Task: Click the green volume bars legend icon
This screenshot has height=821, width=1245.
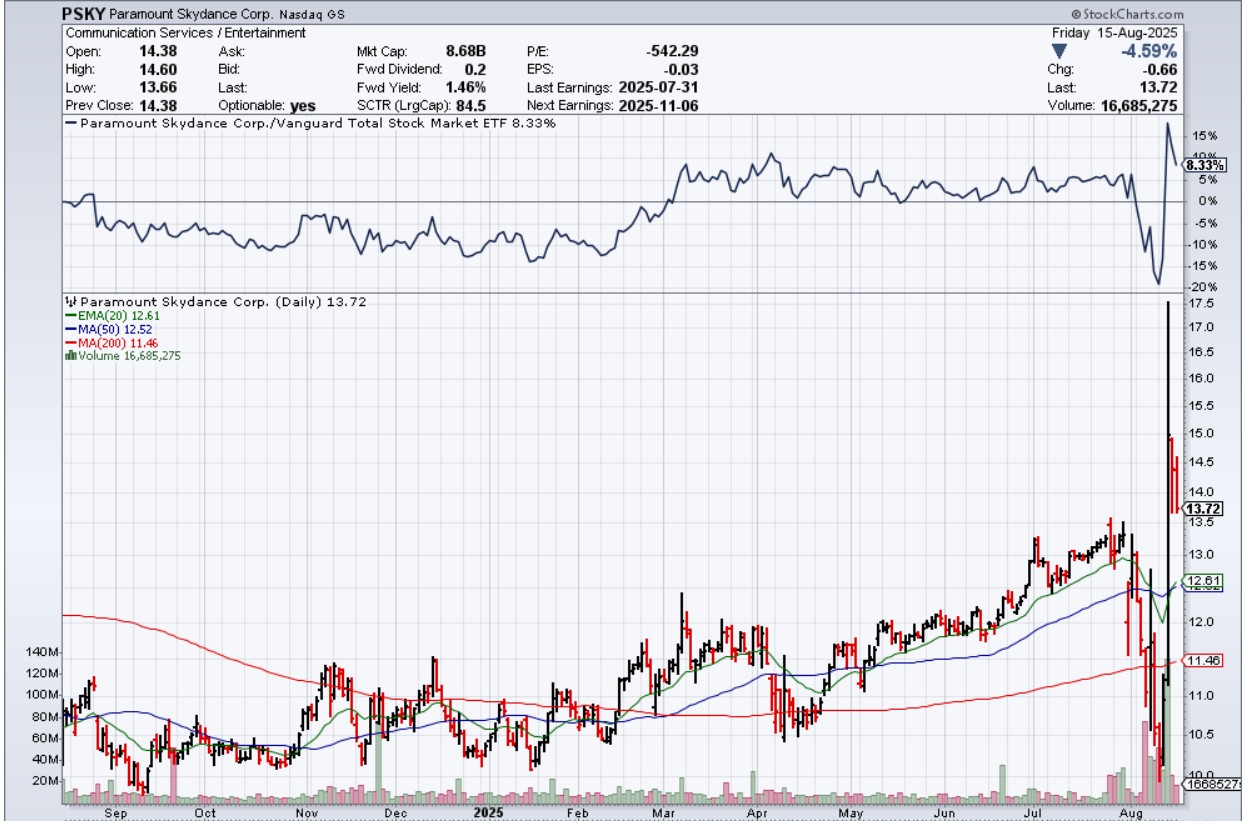Action: point(70,355)
